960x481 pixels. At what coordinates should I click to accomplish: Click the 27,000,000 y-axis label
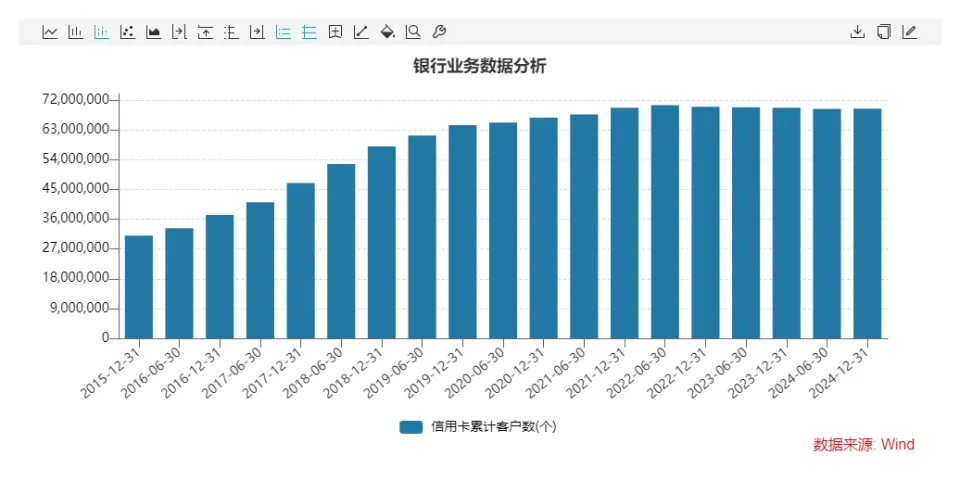75,248
